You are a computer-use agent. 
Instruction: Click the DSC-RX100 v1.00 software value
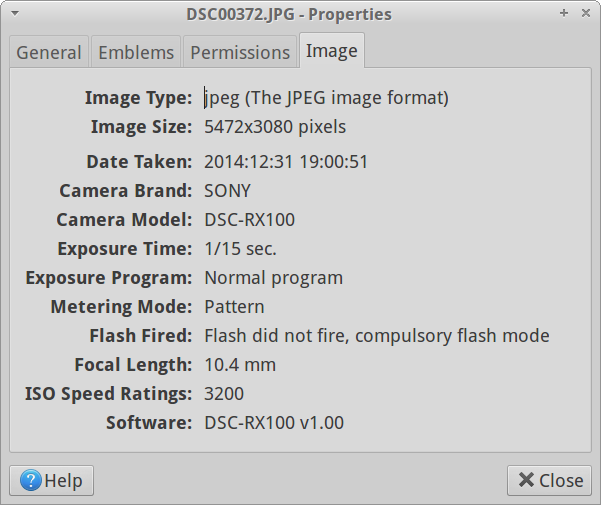[274, 423]
